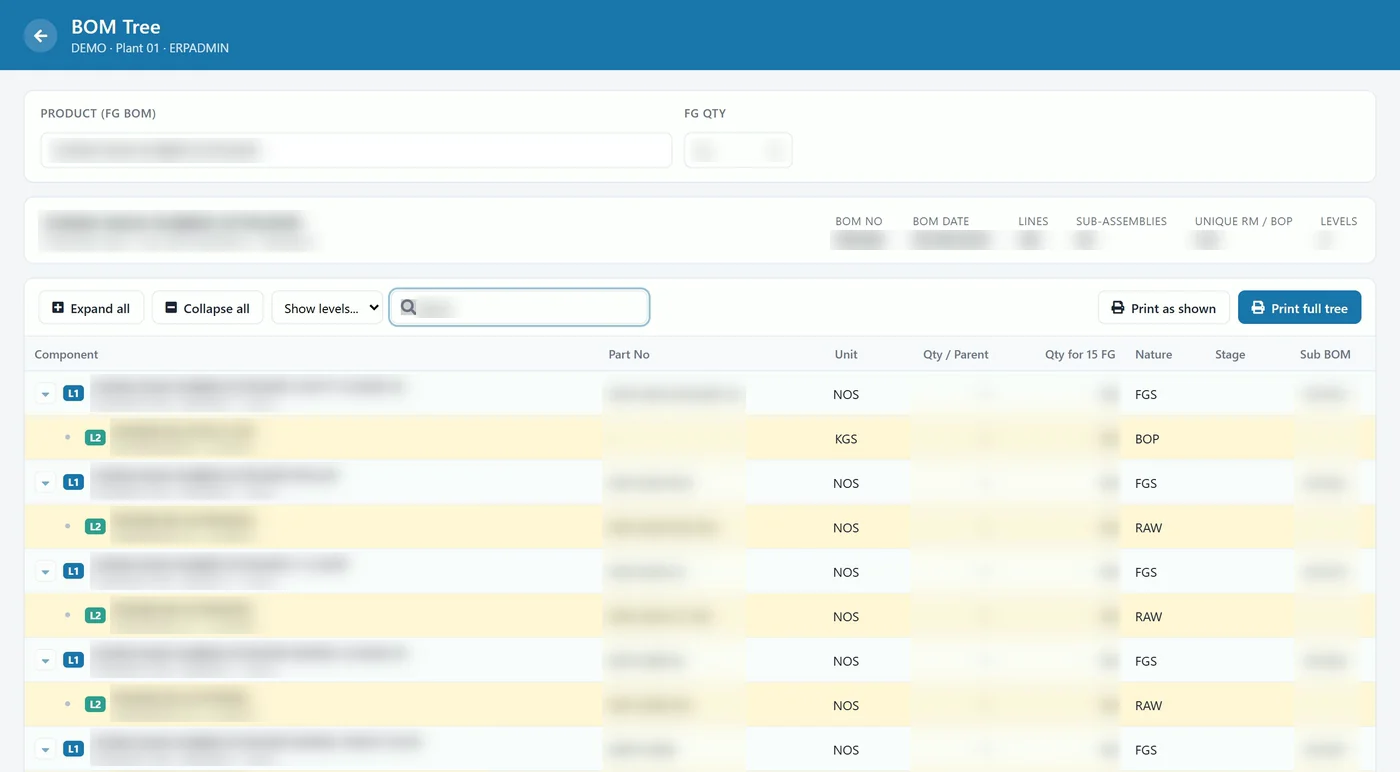Viewport: 1400px width, 772px height.
Task: Click the magnifier icon in search box
Action: (x=408, y=307)
